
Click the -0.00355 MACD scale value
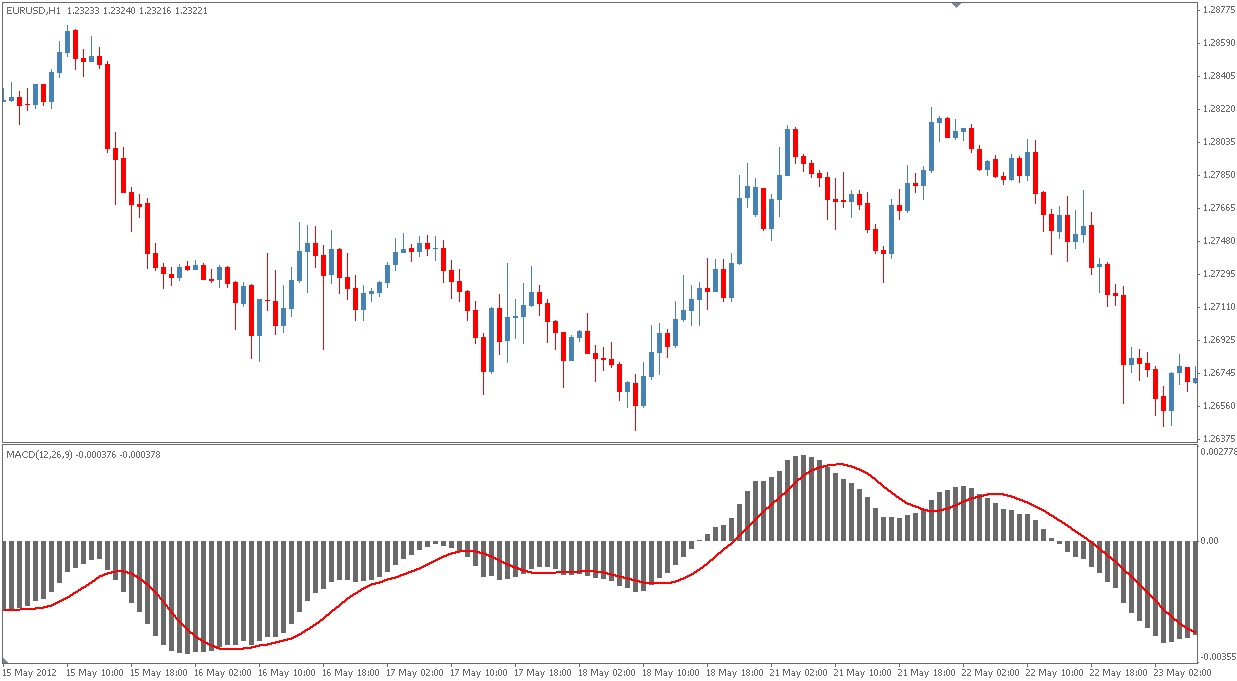tap(1218, 656)
